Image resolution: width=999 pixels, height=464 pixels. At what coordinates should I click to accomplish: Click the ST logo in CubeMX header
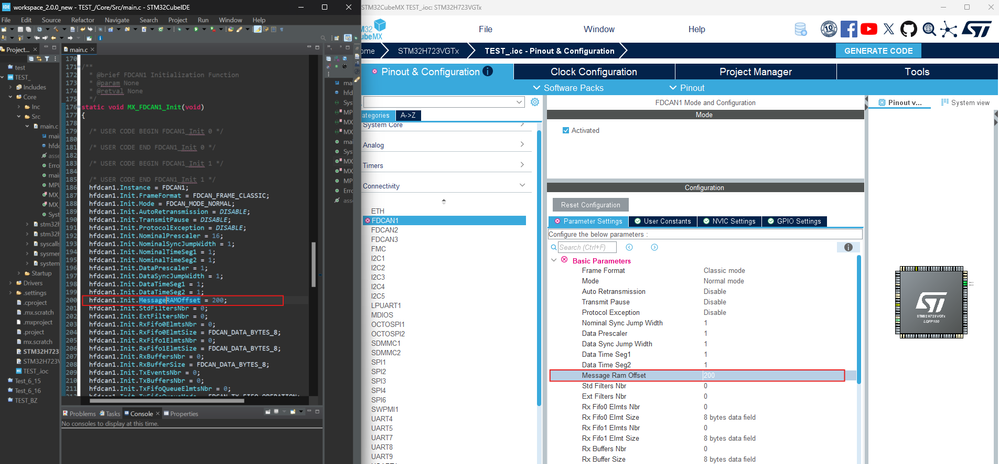click(976, 29)
